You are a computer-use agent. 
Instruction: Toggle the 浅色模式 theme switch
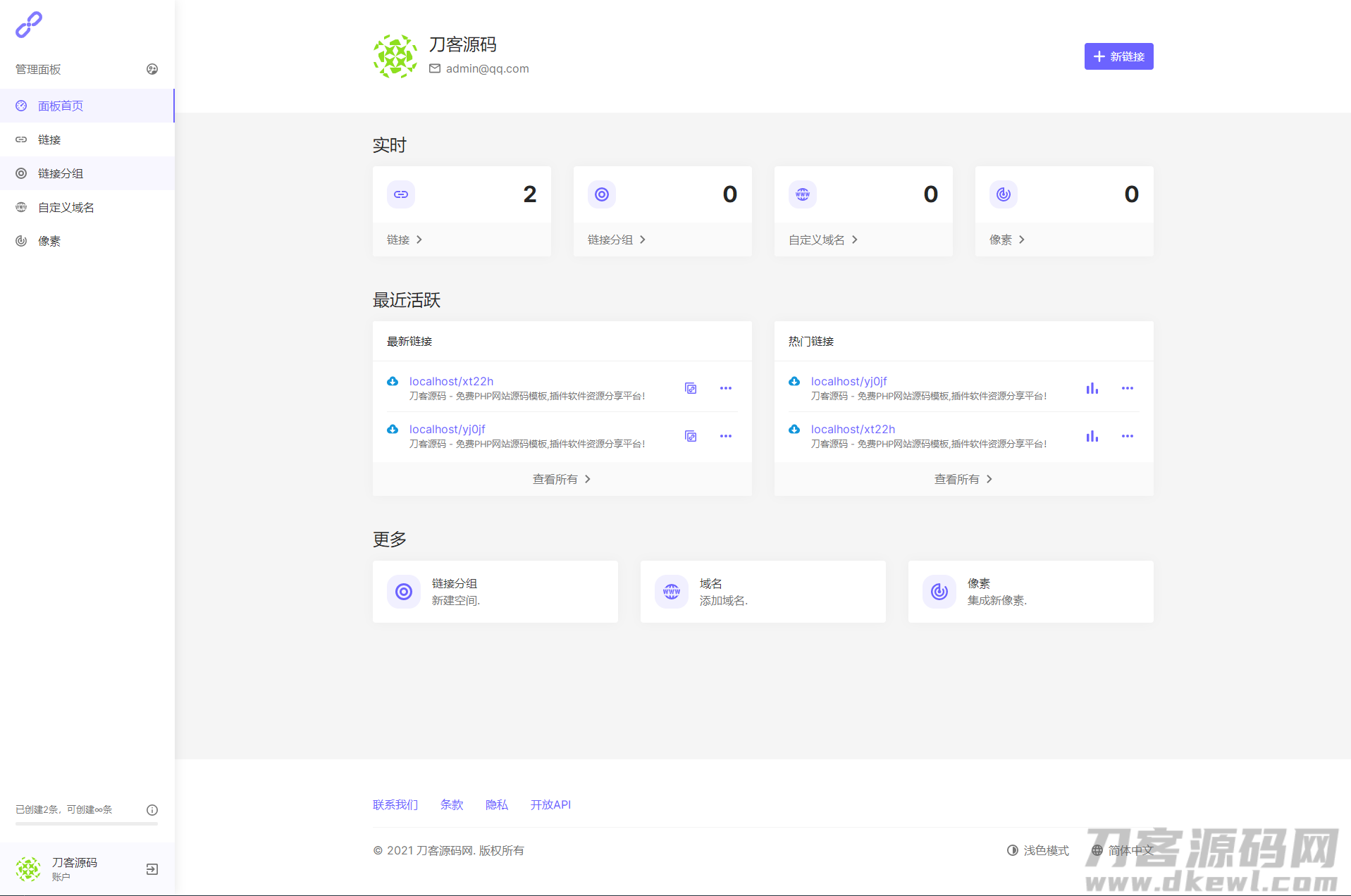click(x=1038, y=850)
